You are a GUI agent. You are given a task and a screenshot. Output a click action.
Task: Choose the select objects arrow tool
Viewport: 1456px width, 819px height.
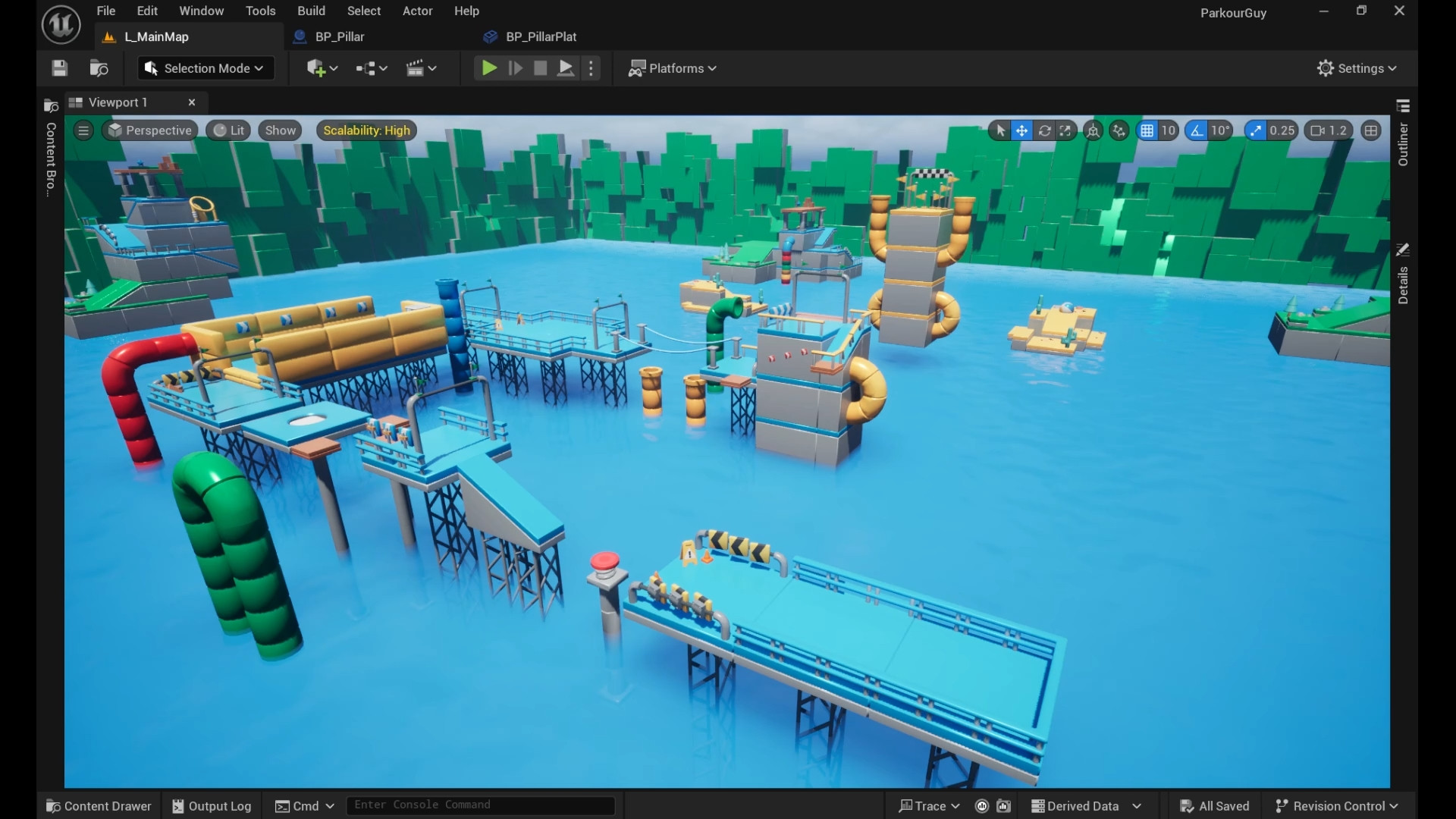(x=1000, y=130)
